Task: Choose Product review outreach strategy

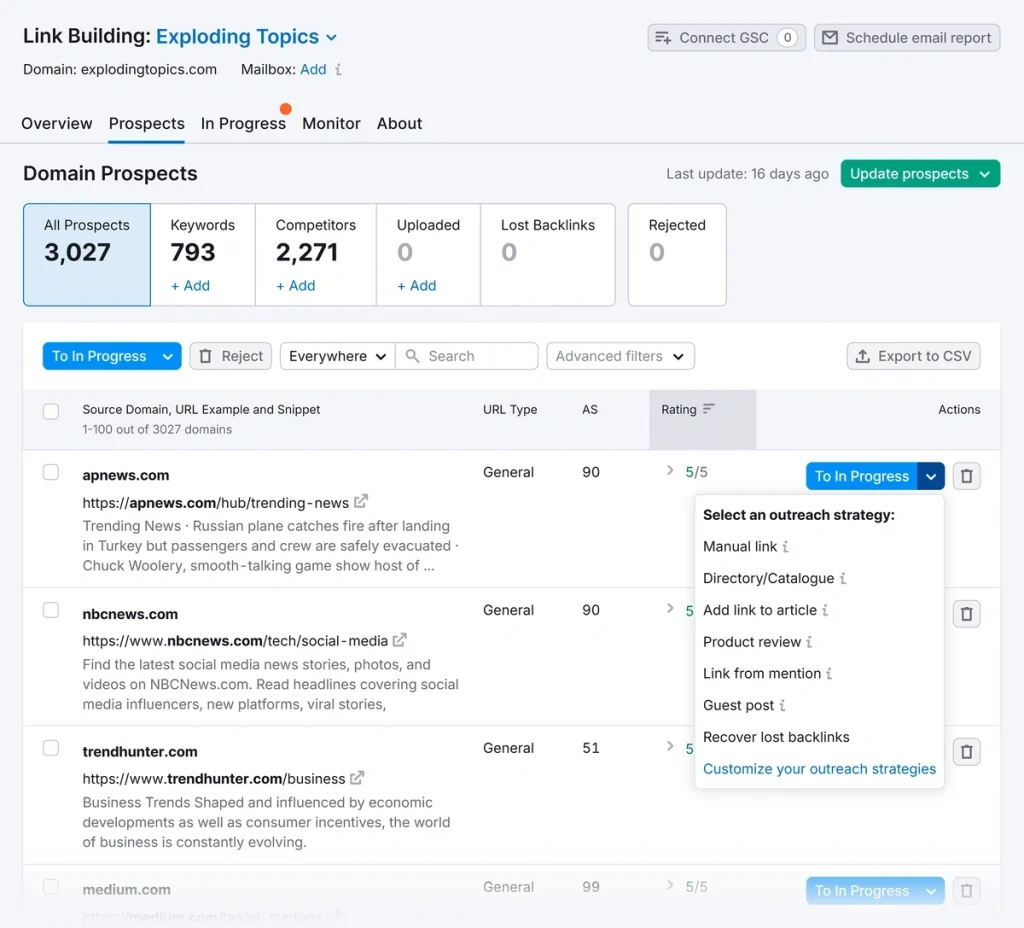Action: [752, 642]
